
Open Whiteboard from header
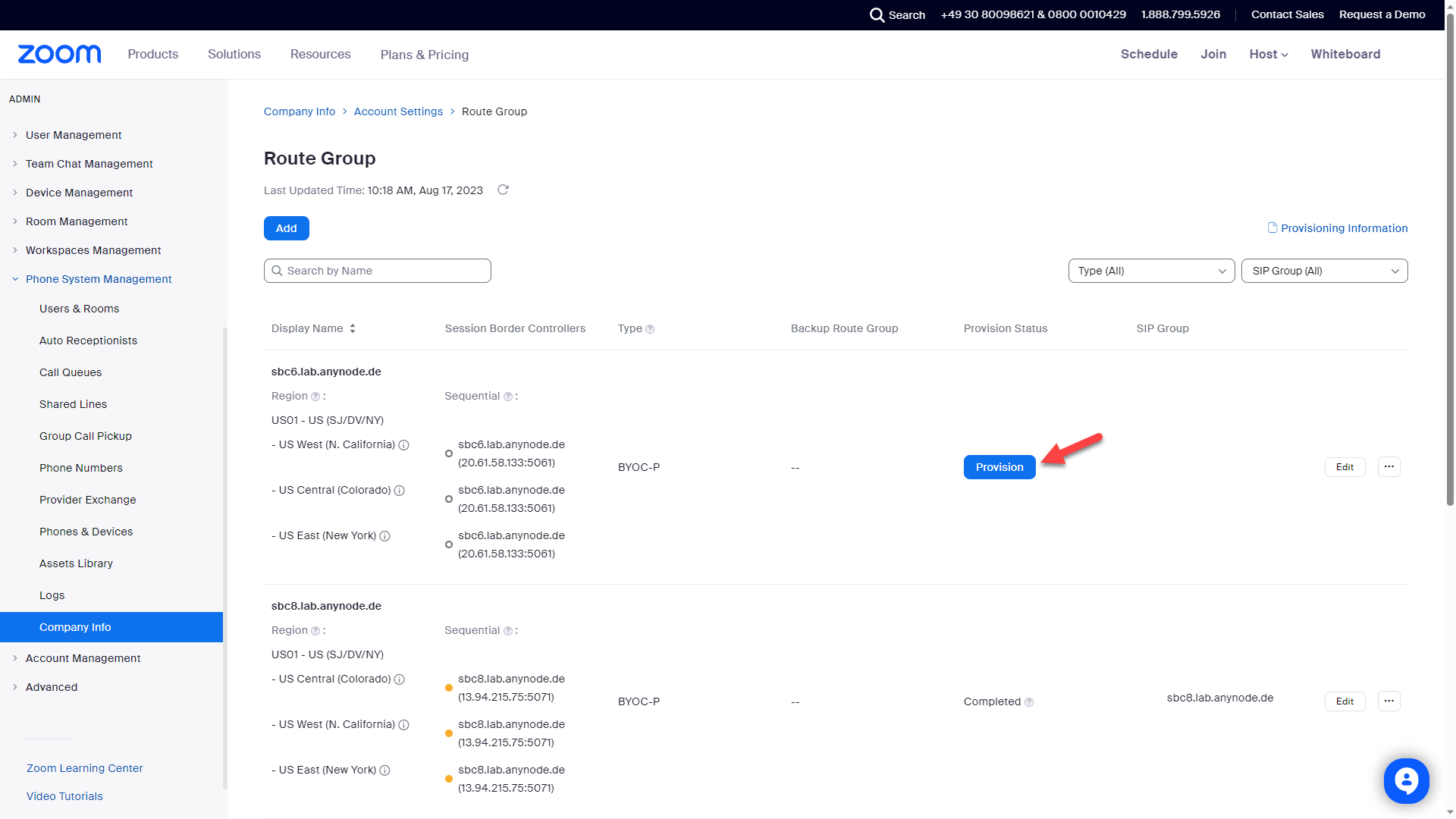[x=1345, y=54]
